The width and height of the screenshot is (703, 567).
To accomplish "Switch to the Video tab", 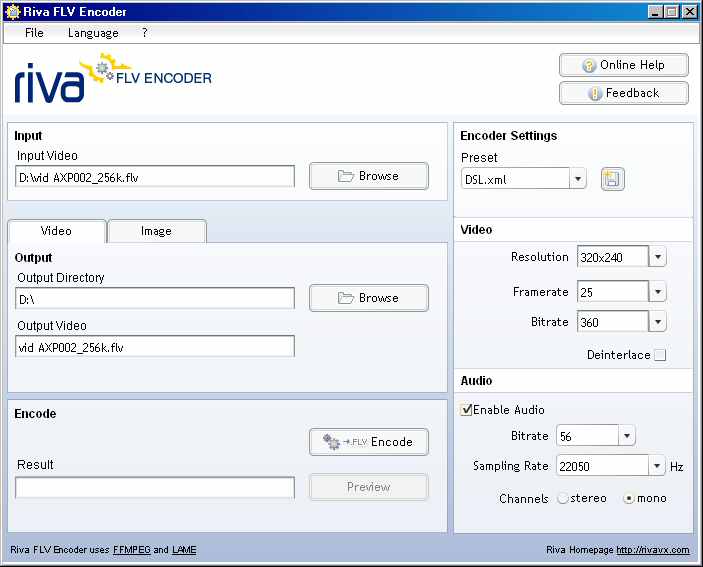I will pyautogui.click(x=56, y=231).
